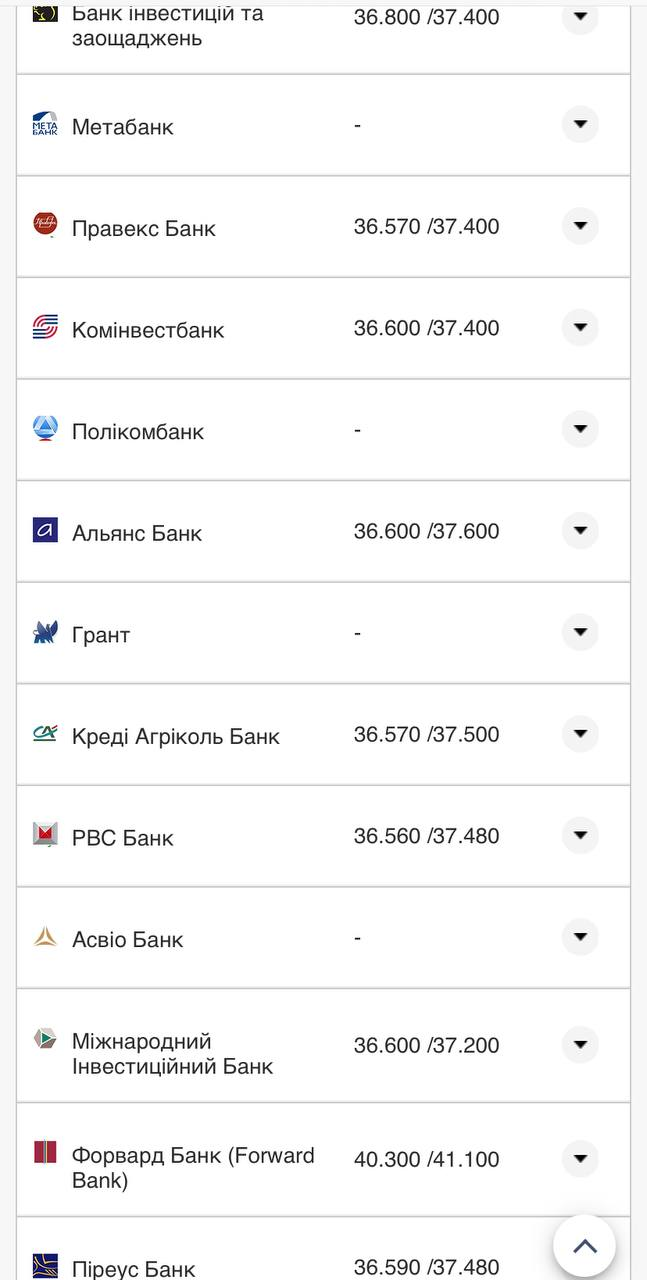This screenshot has height=1280, width=647.
Task: Click the Правекс Банк logo icon
Action: pos(45,225)
